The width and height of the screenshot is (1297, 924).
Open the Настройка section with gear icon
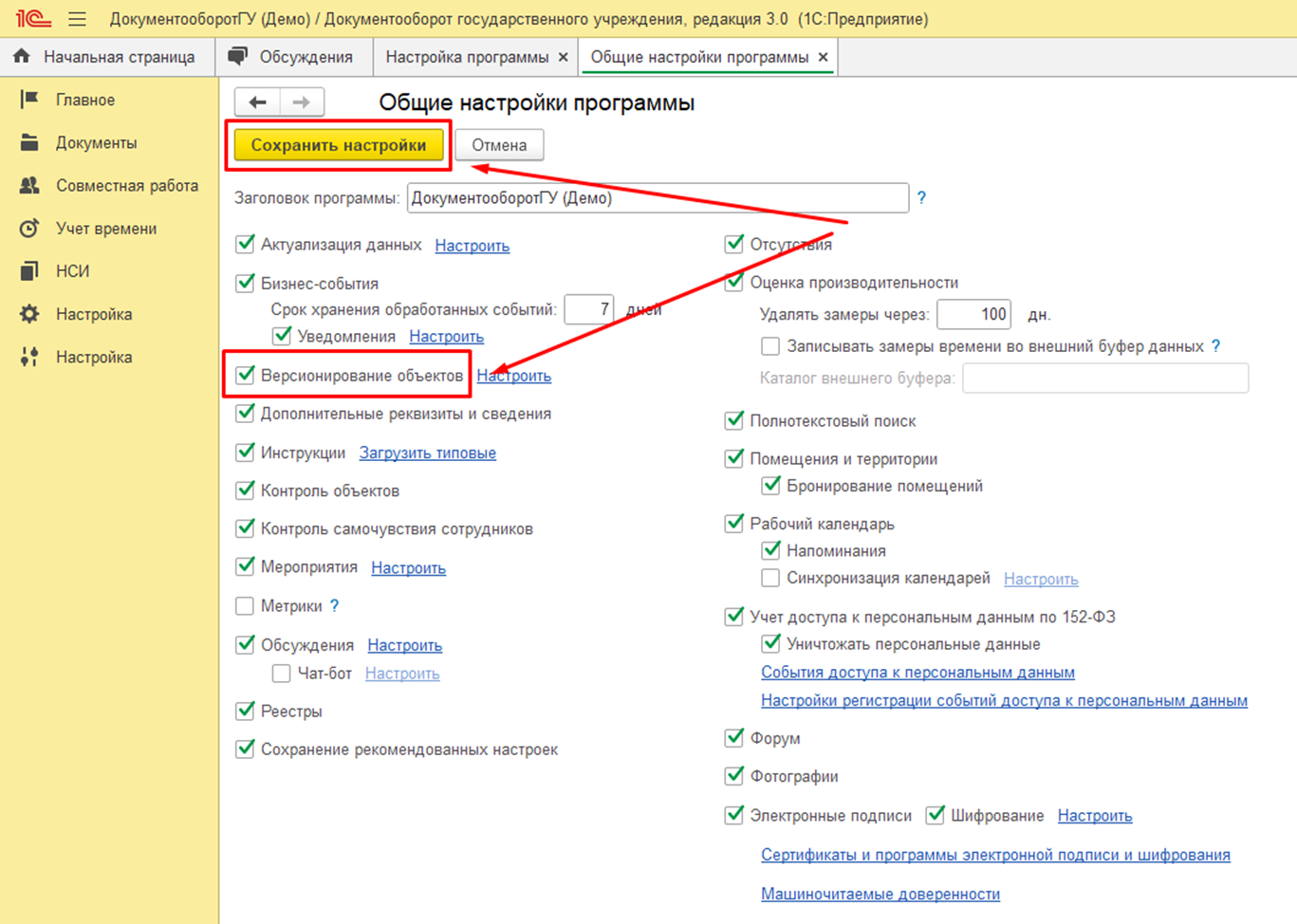[x=94, y=313]
